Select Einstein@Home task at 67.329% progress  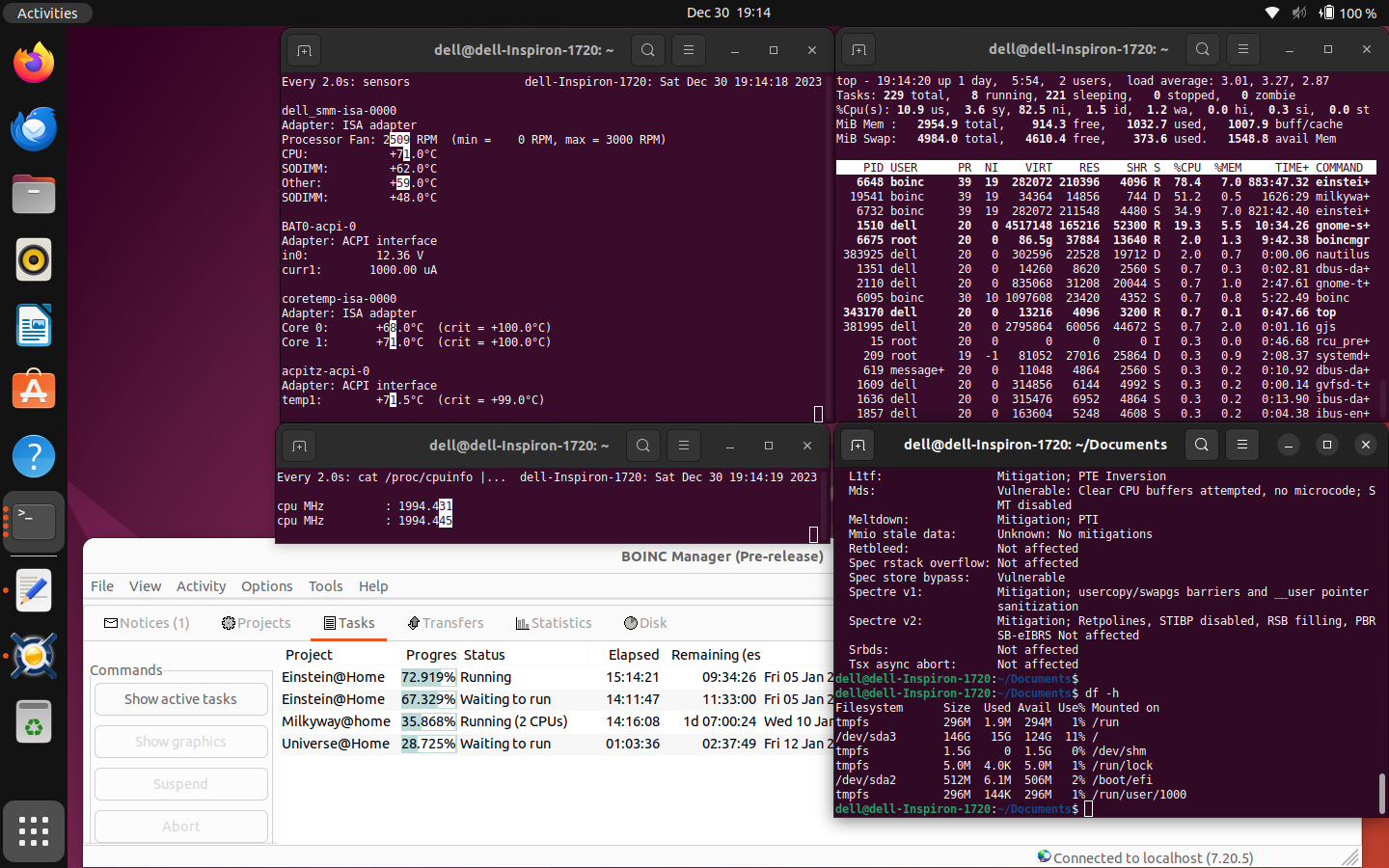[x=555, y=699]
